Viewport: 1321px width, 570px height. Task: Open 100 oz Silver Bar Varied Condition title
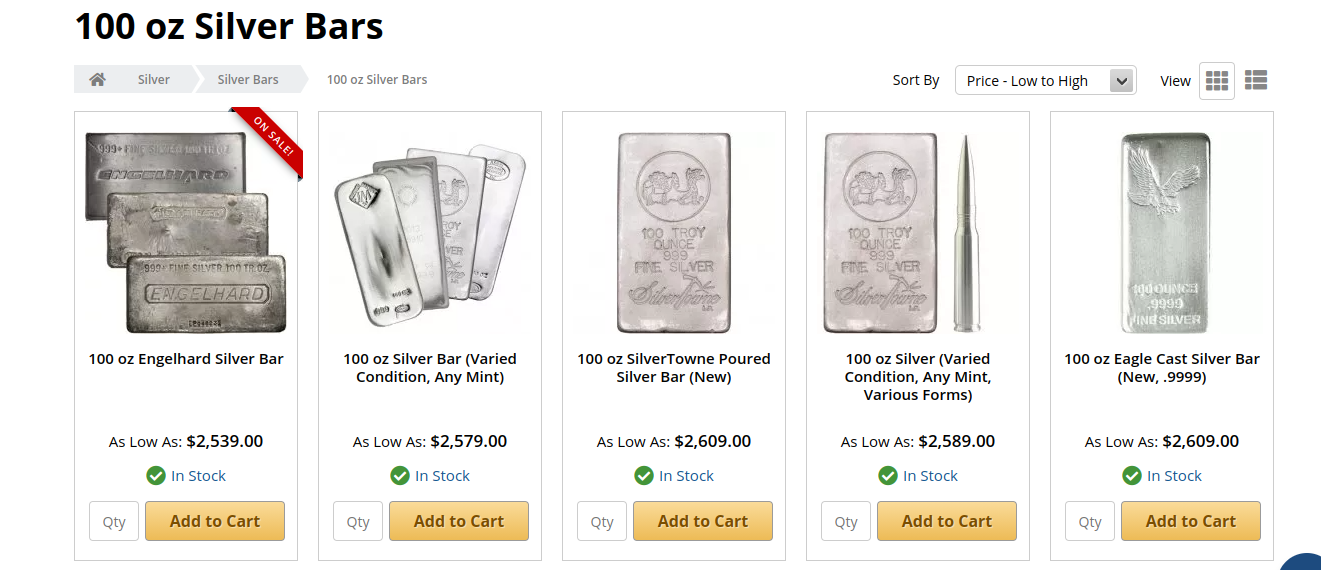coord(430,368)
